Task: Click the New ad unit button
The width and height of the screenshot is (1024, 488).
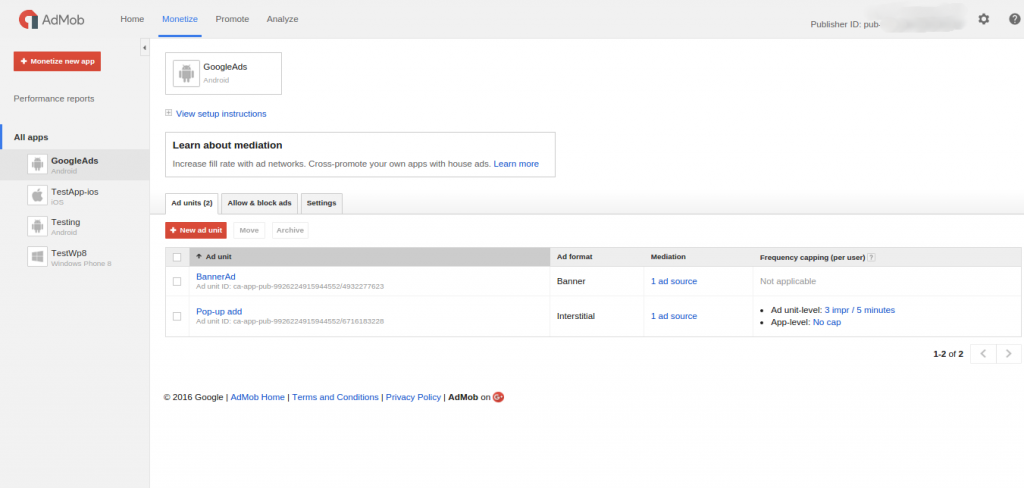Action: click(x=196, y=230)
